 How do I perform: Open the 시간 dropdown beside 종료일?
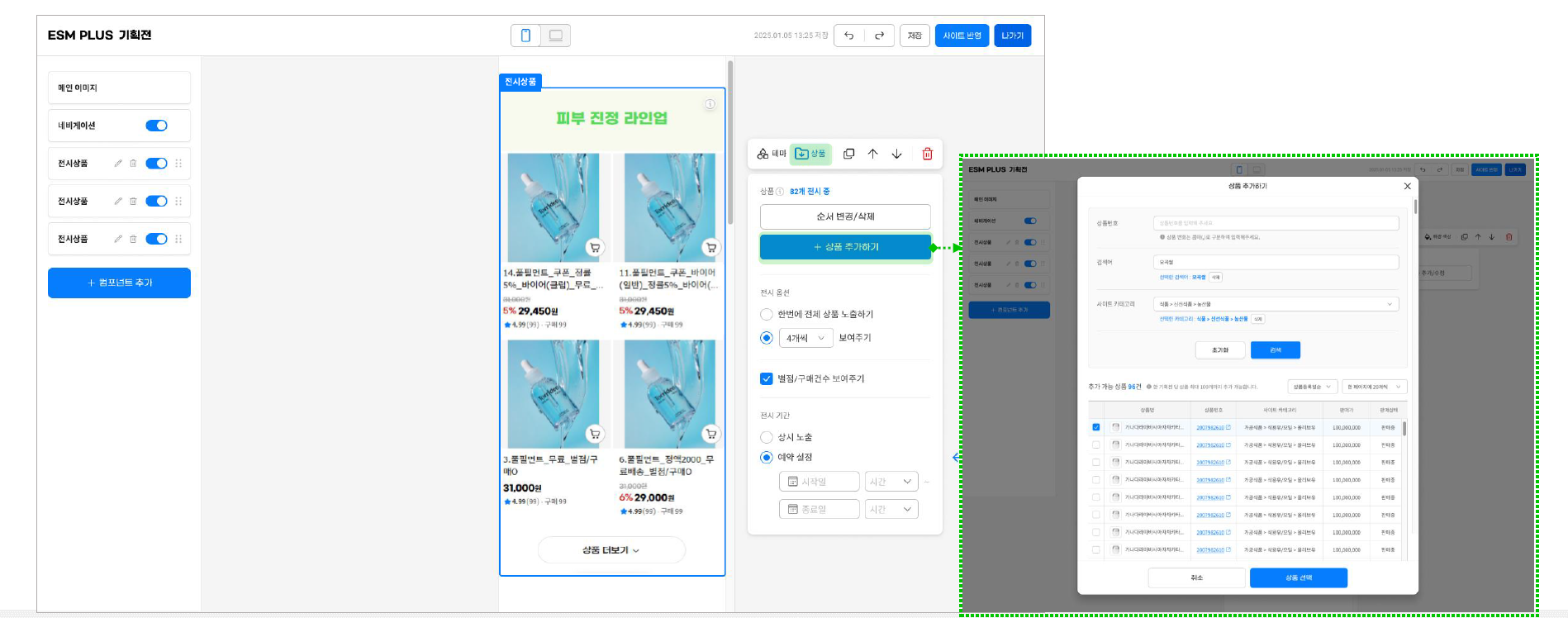pos(891,510)
